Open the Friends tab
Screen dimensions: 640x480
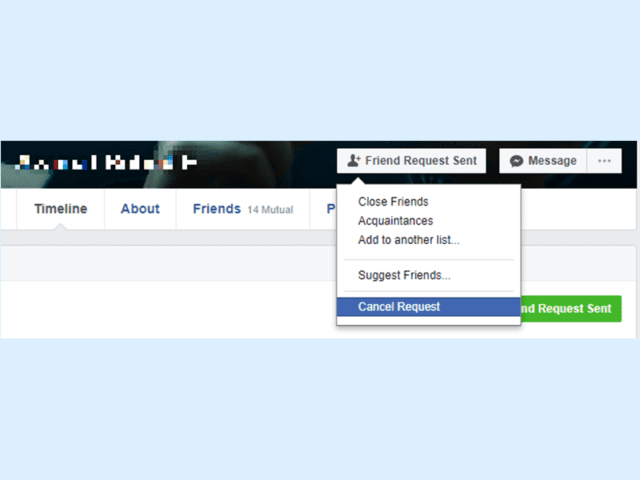[x=217, y=209]
